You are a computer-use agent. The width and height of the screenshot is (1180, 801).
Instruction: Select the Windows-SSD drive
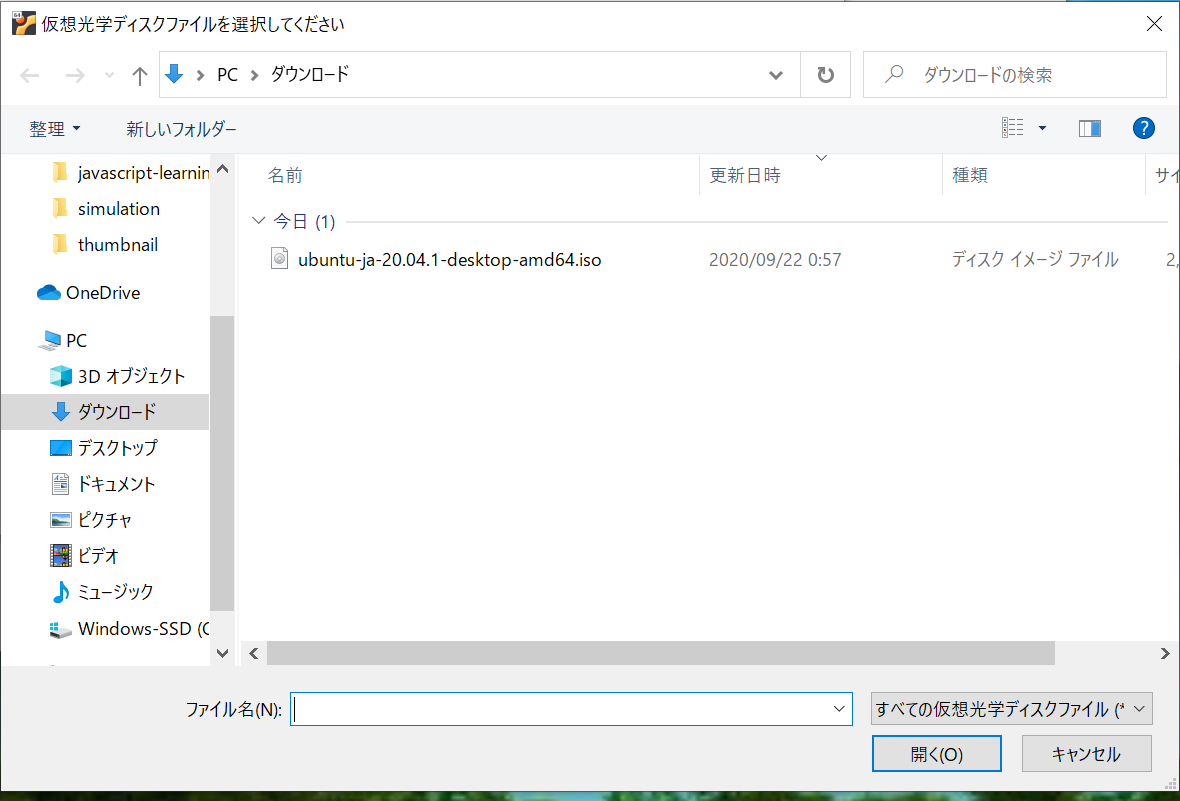[x=129, y=629]
